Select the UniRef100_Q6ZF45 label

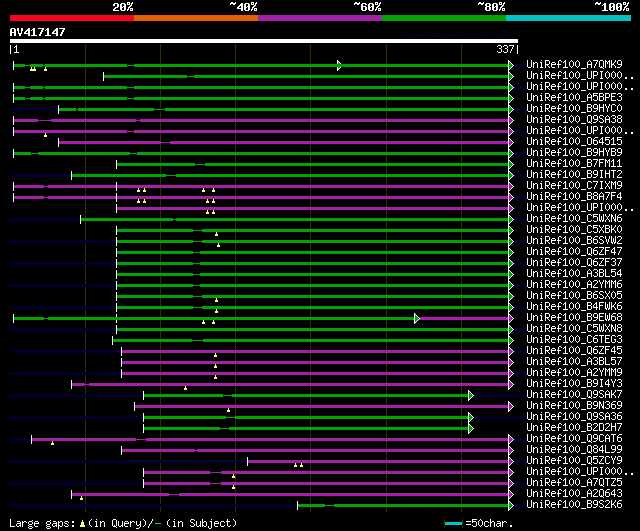[x=574, y=351]
